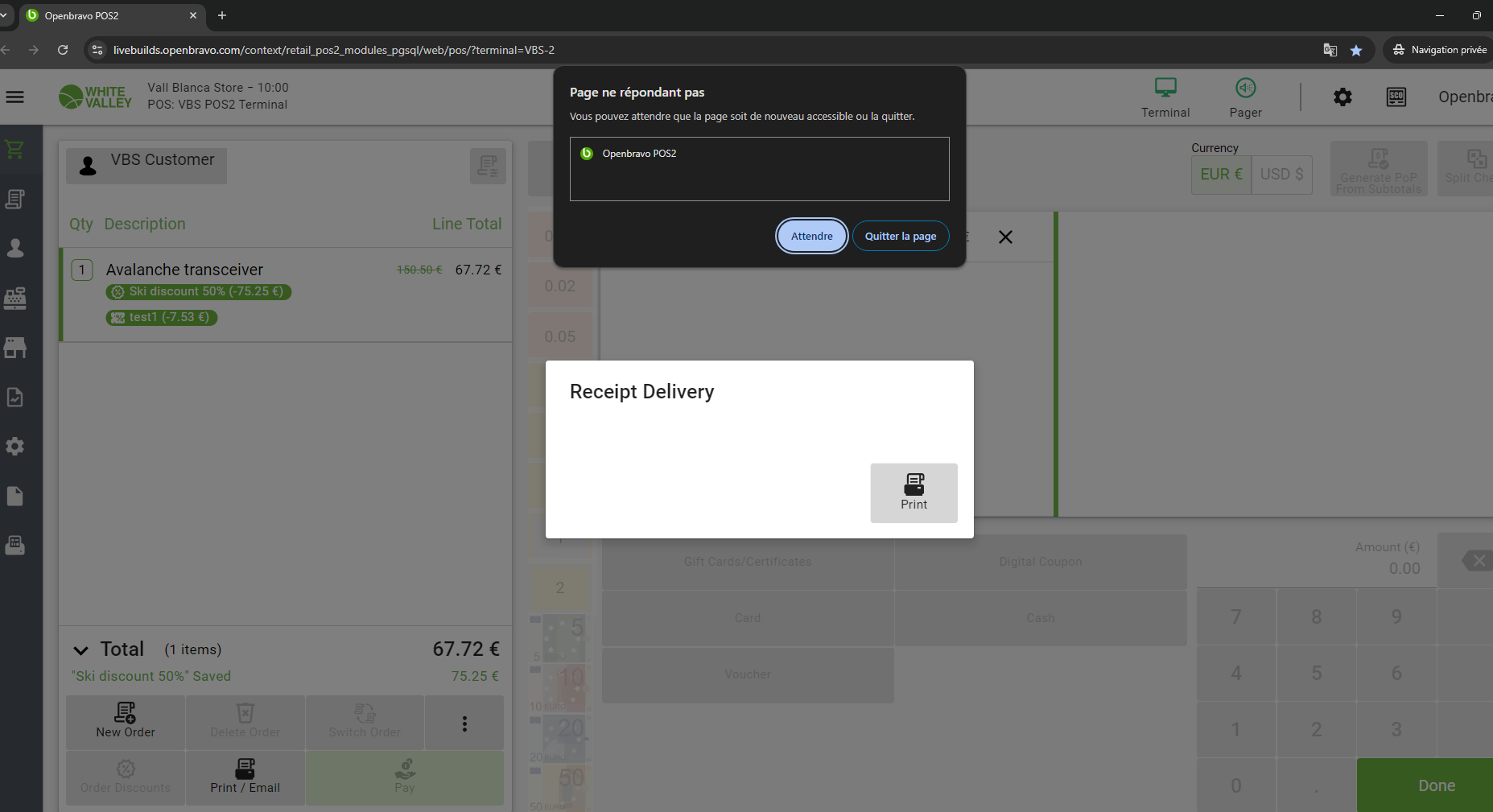
Task: Open the hamburger main menu
Action: pos(14,97)
